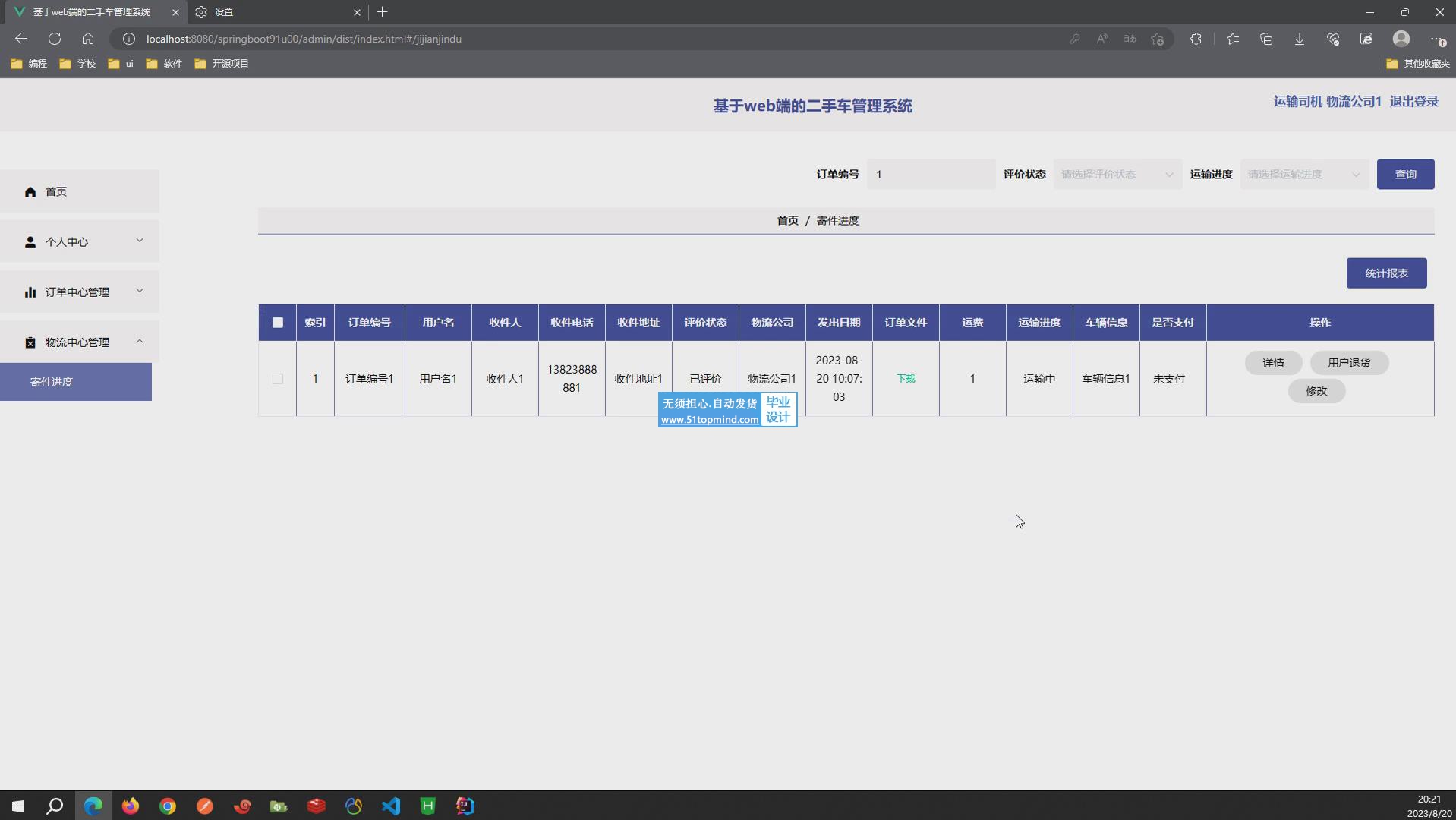Open browser settings and more menu
The image size is (1456, 820).
[x=1438, y=39]
